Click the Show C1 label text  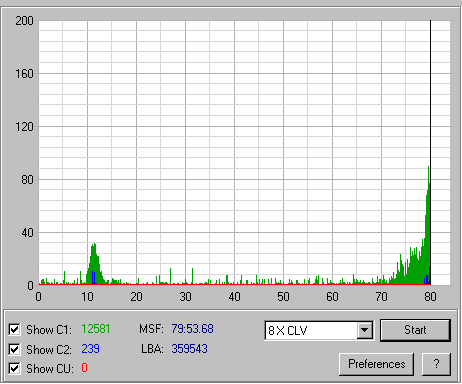click(49, 330)
